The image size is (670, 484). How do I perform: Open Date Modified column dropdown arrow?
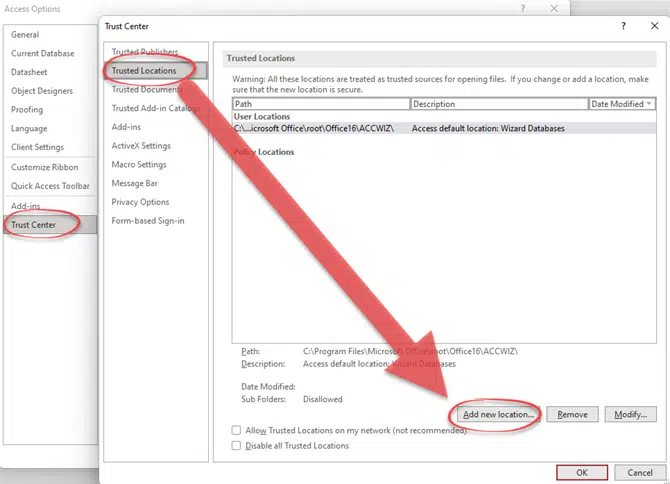click(649, 104)
